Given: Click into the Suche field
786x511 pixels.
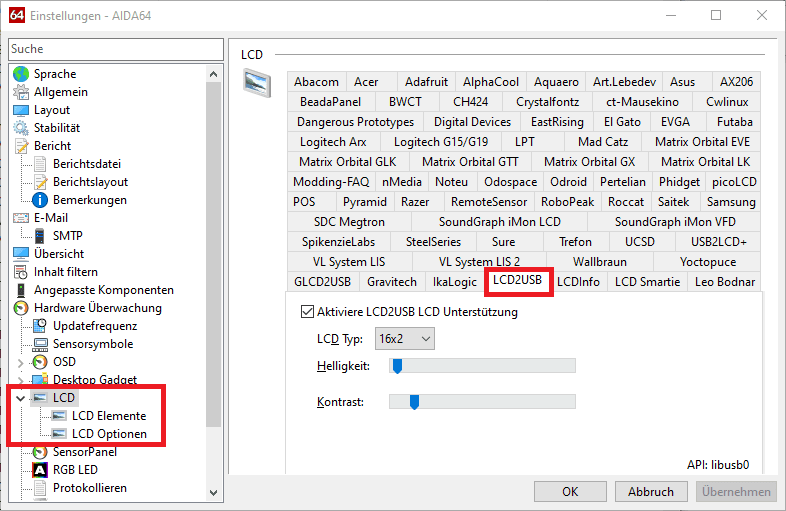Looking at the screenshot, I should click(x=116, y=49).
